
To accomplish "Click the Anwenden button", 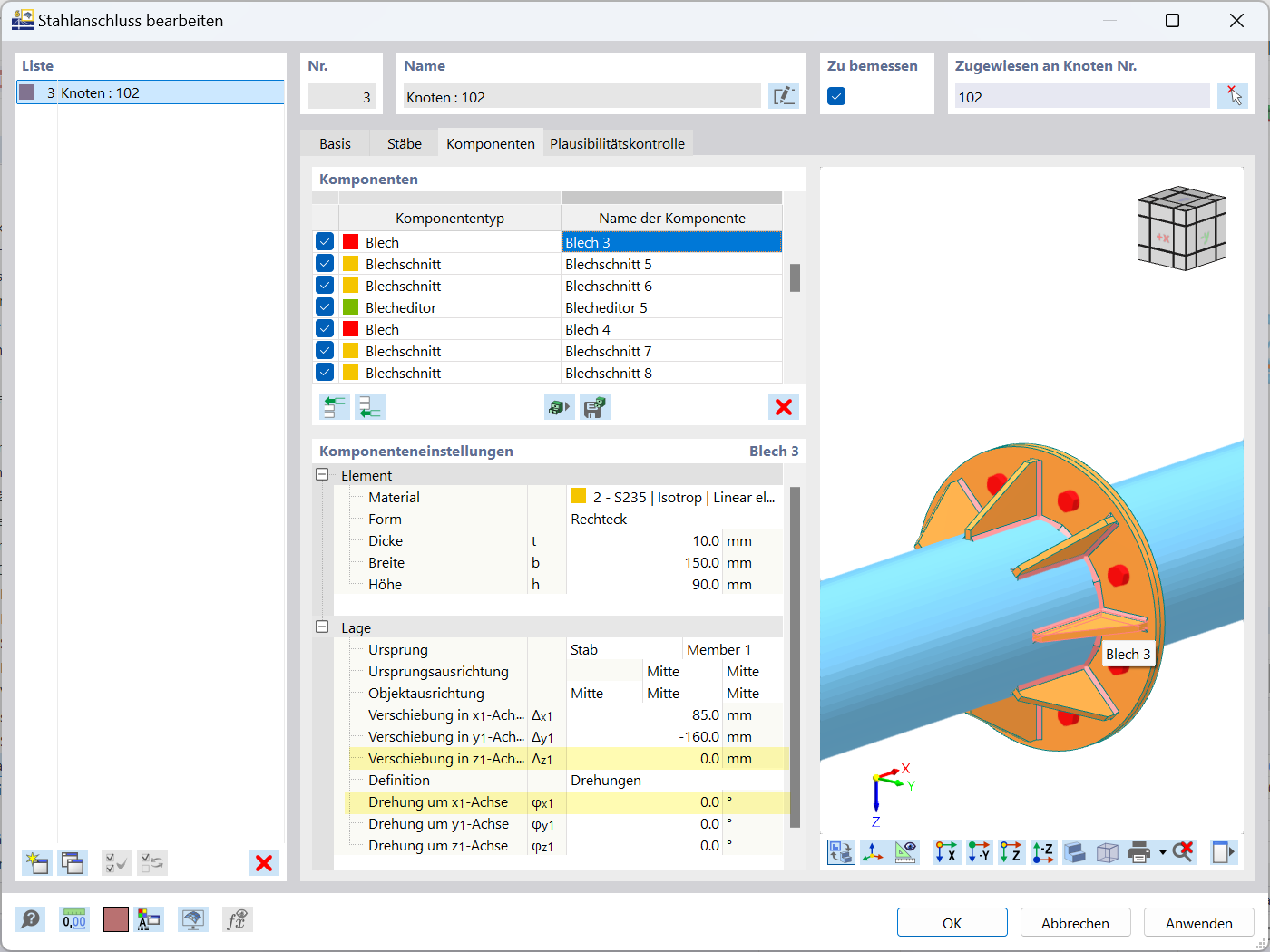I will (1198, 922).
